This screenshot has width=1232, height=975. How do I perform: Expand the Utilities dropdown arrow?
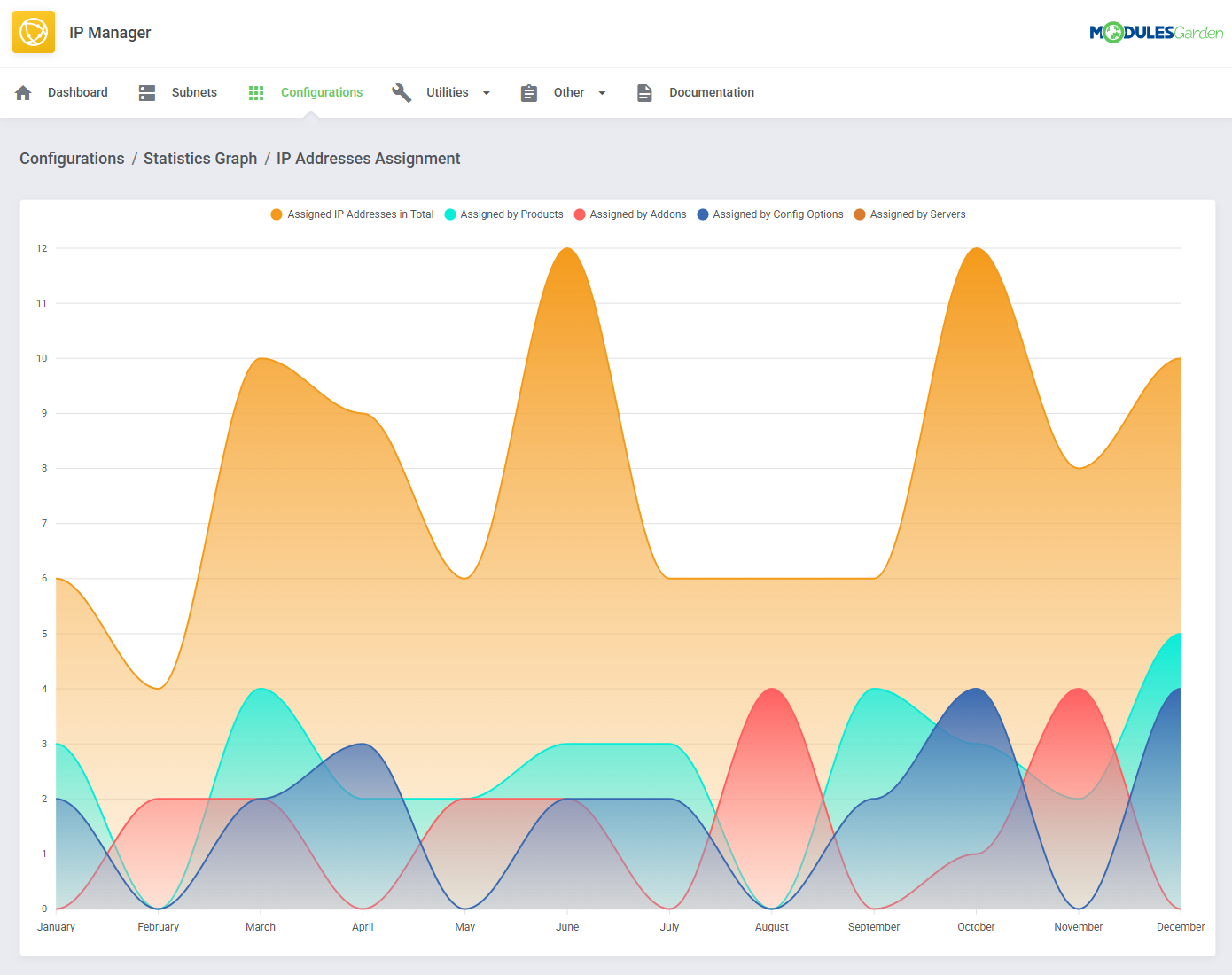click(487, 93)
